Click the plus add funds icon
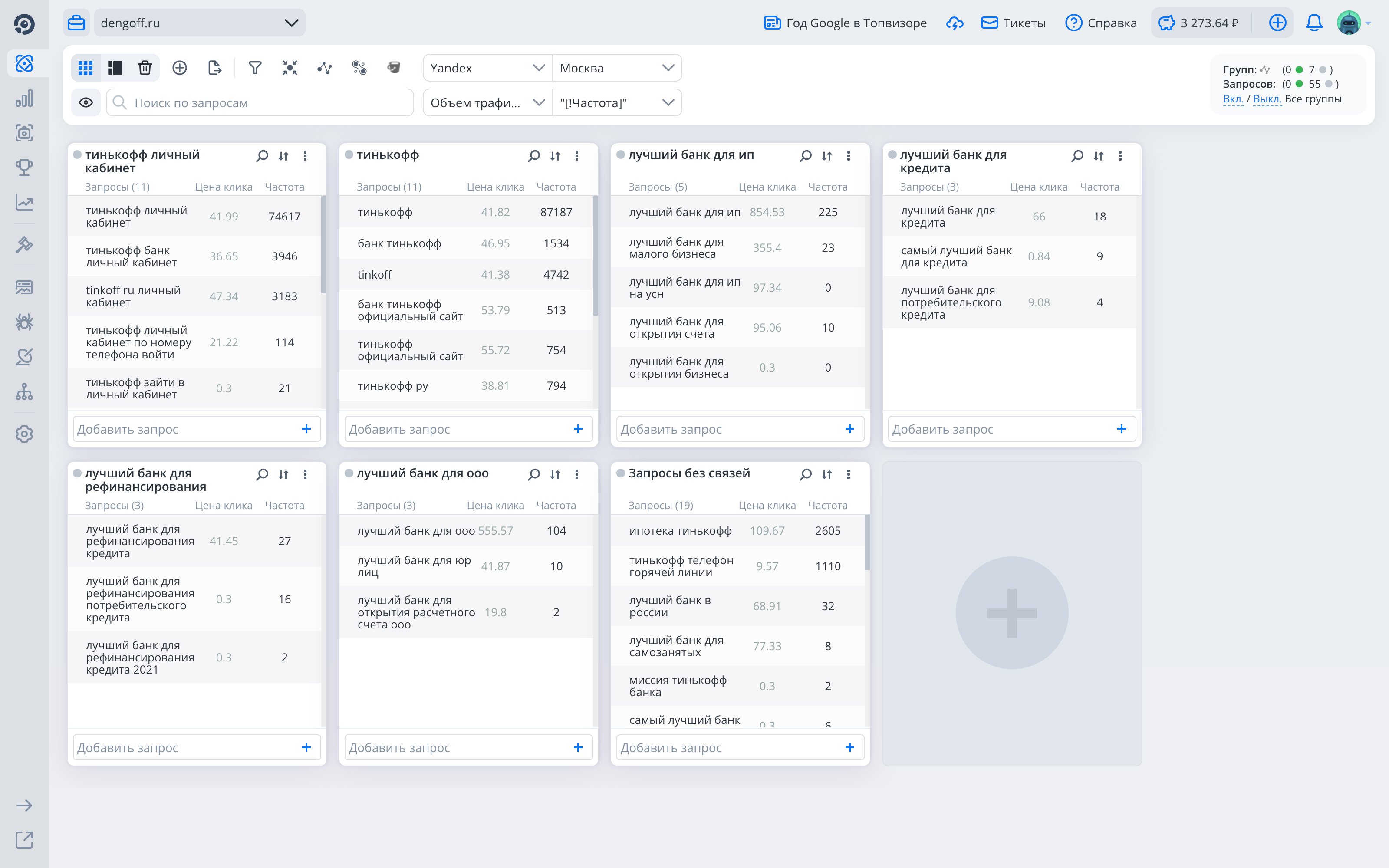Viewport: 1389px width, 868px height. coord(1277,23)
